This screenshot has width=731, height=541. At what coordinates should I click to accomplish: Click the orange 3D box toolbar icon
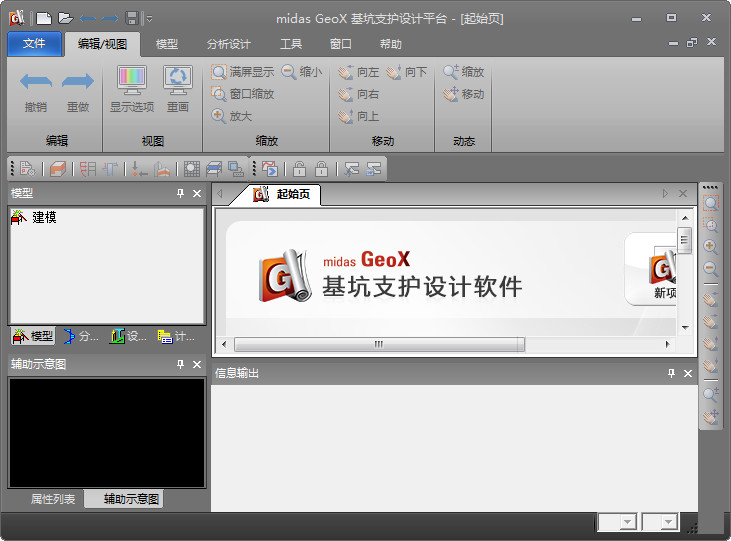tap(58, 168)
